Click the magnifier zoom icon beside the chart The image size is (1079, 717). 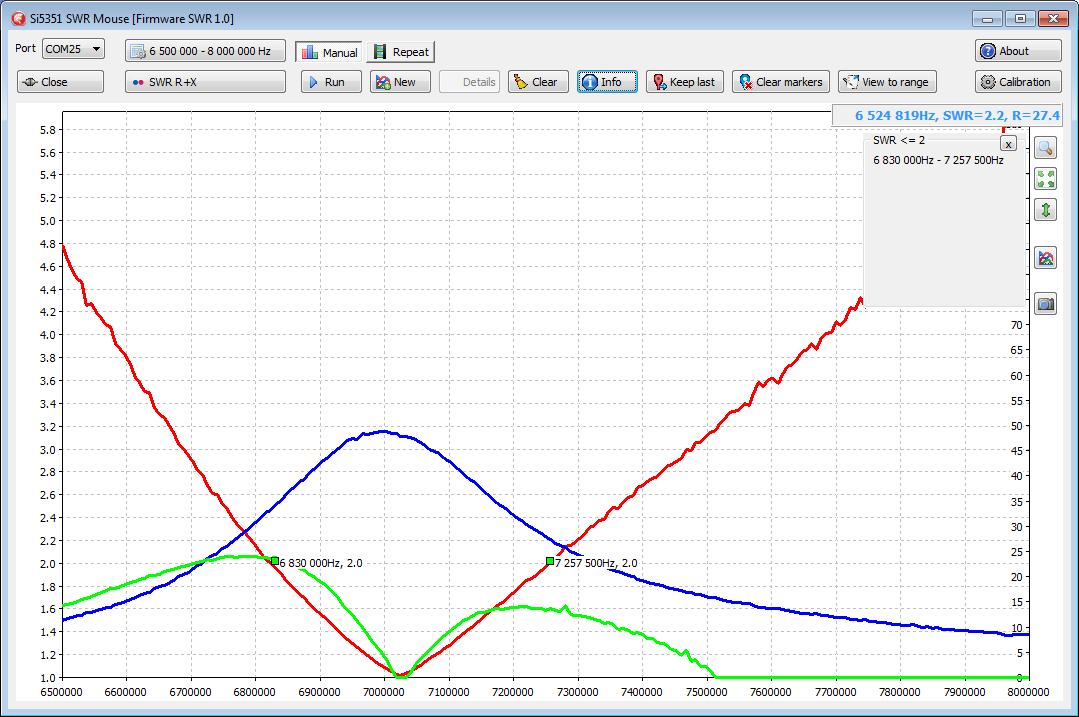click(1045, 148)
